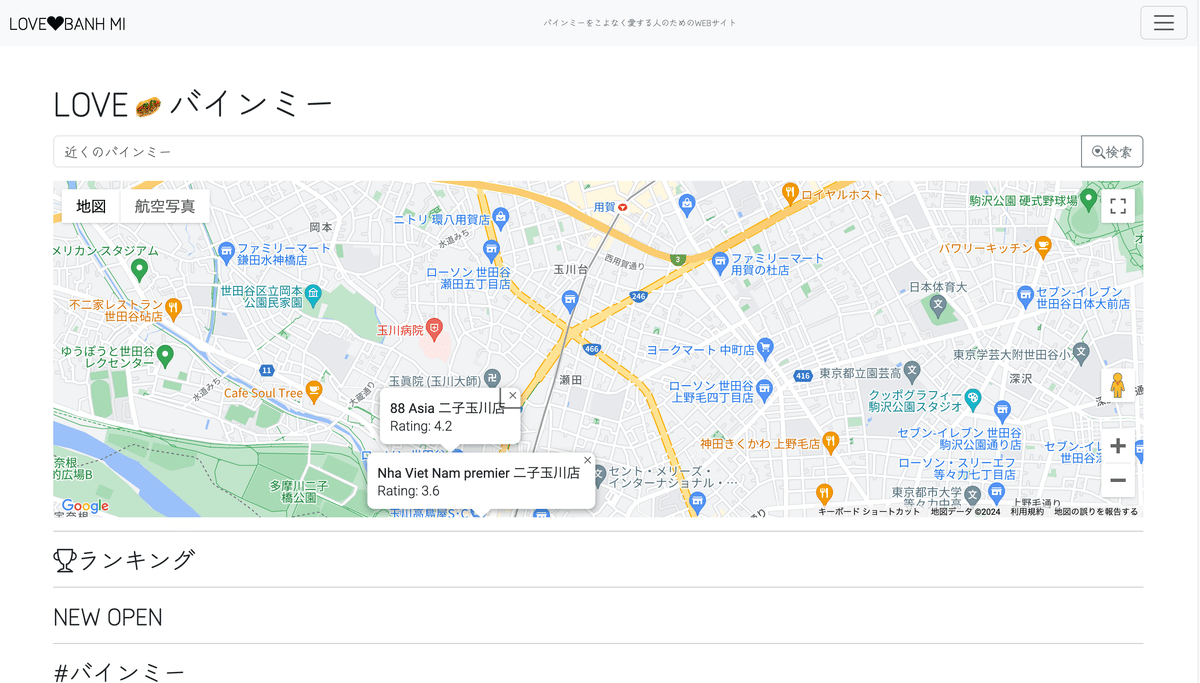
Task: Close the 88 Asia 二子玉川店 info window
Action: click(x=513, y=396)
